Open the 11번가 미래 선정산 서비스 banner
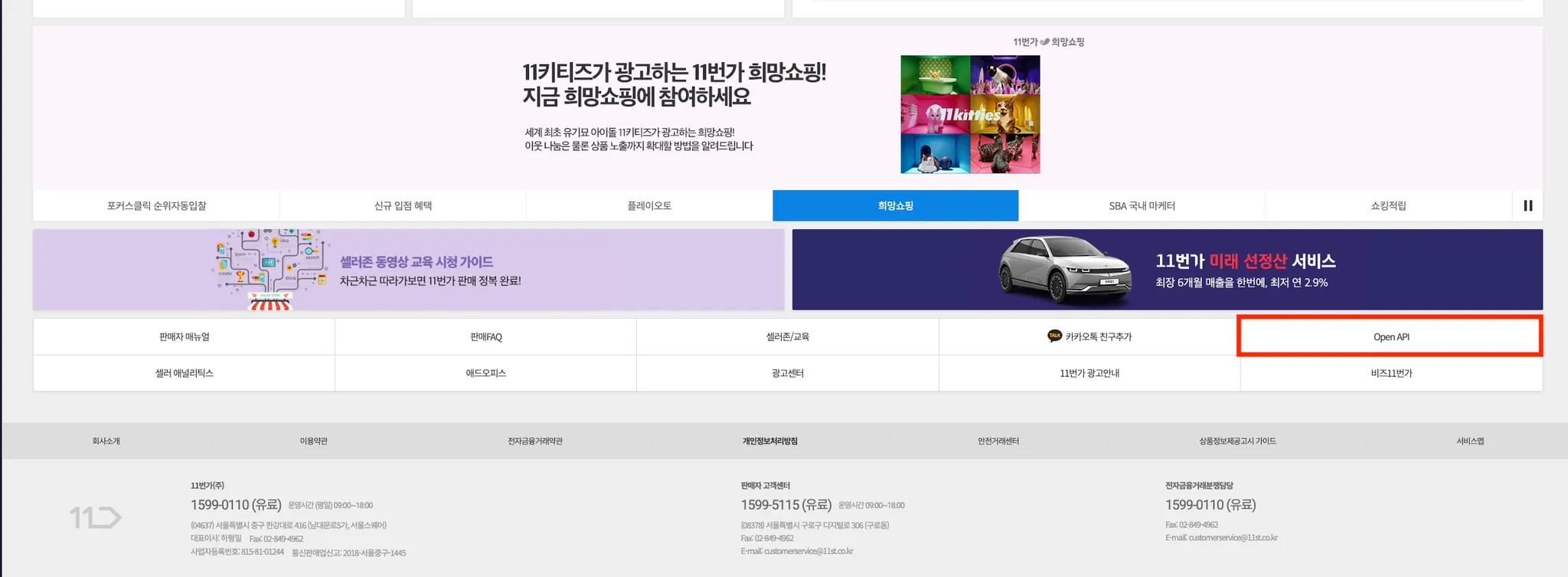This screenshot has height=577, width=1568. [x=1168, y=270]
